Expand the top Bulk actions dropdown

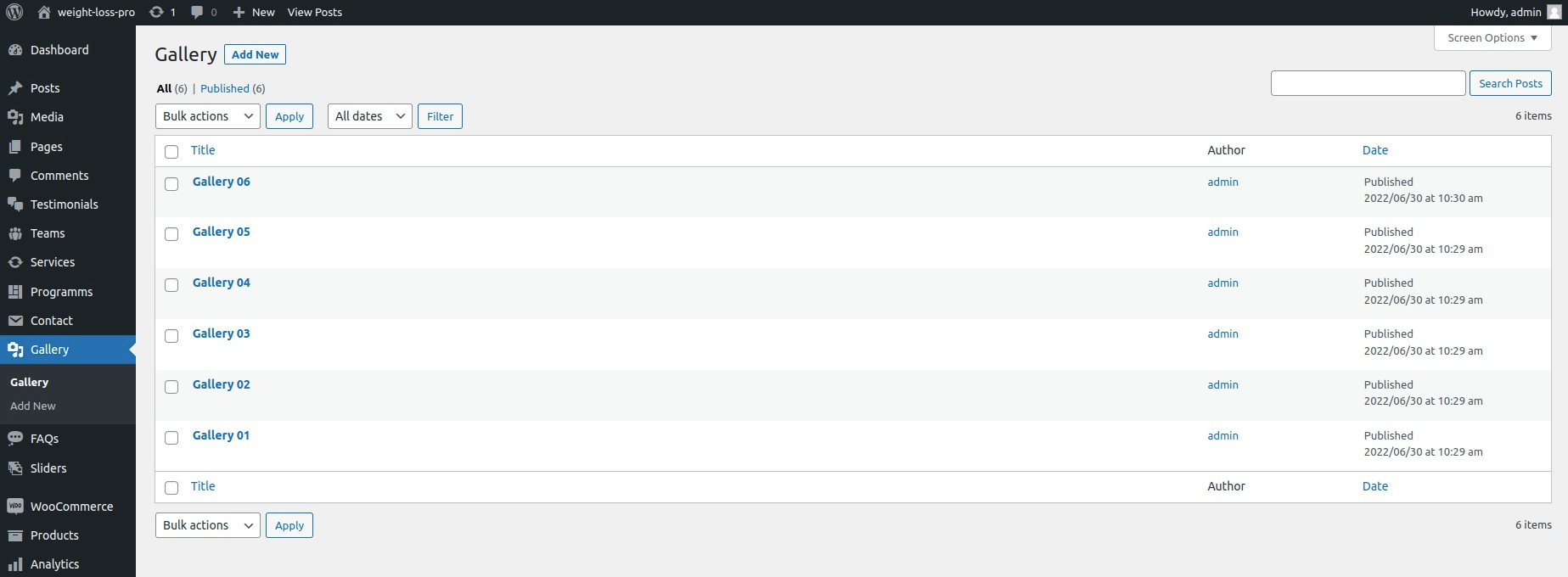pos(208,116)
